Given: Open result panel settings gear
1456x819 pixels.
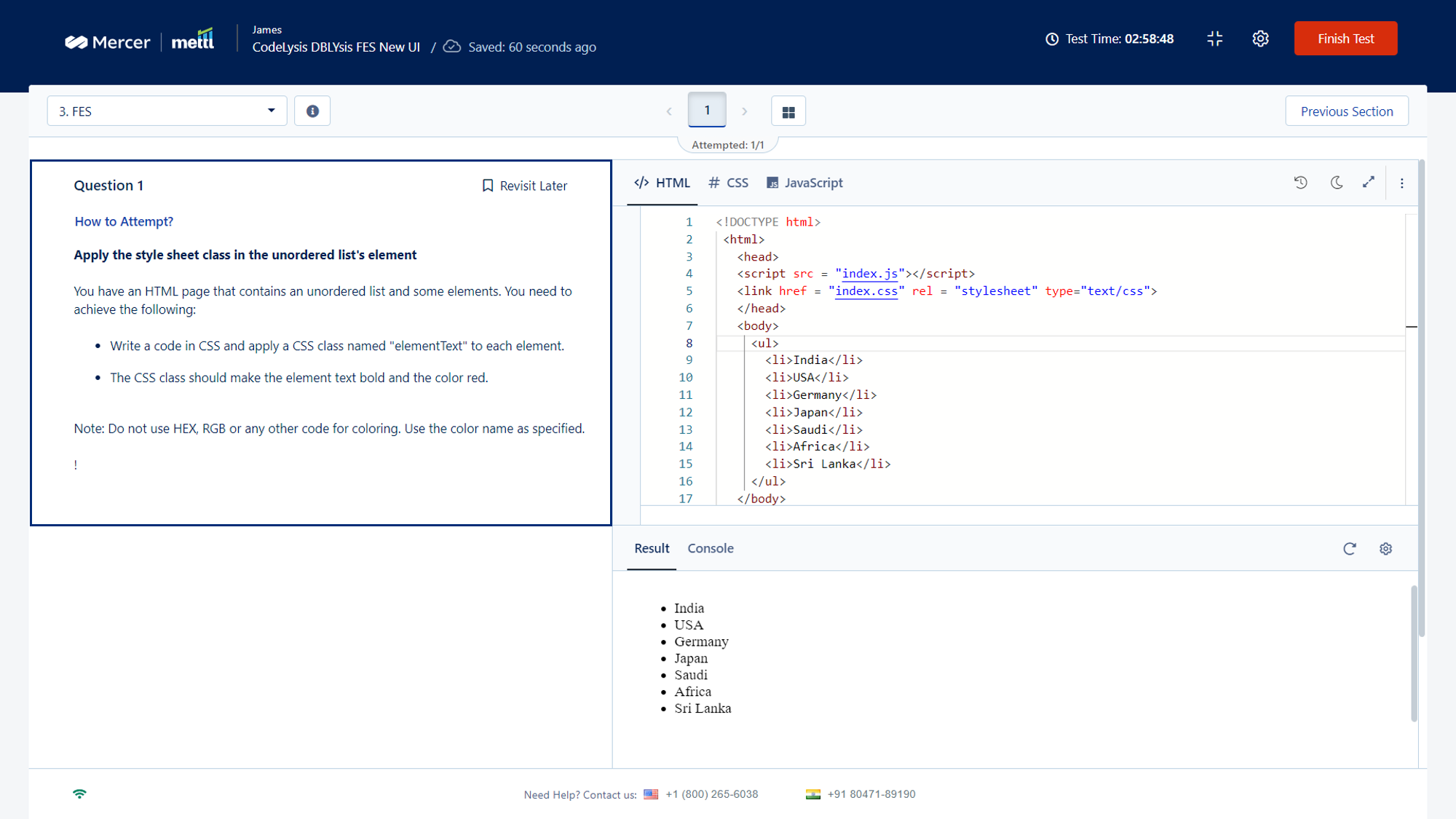Looking at the screenshot, I should pyautogui.click(x=1385, y=549).
